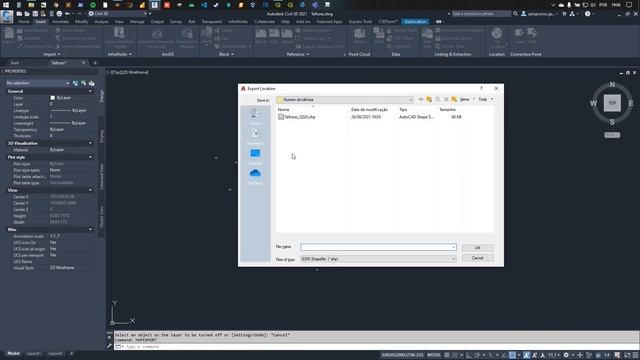Expand File name history dropdown arrow
The image size is (640, 360).
(x=453, y=247)
